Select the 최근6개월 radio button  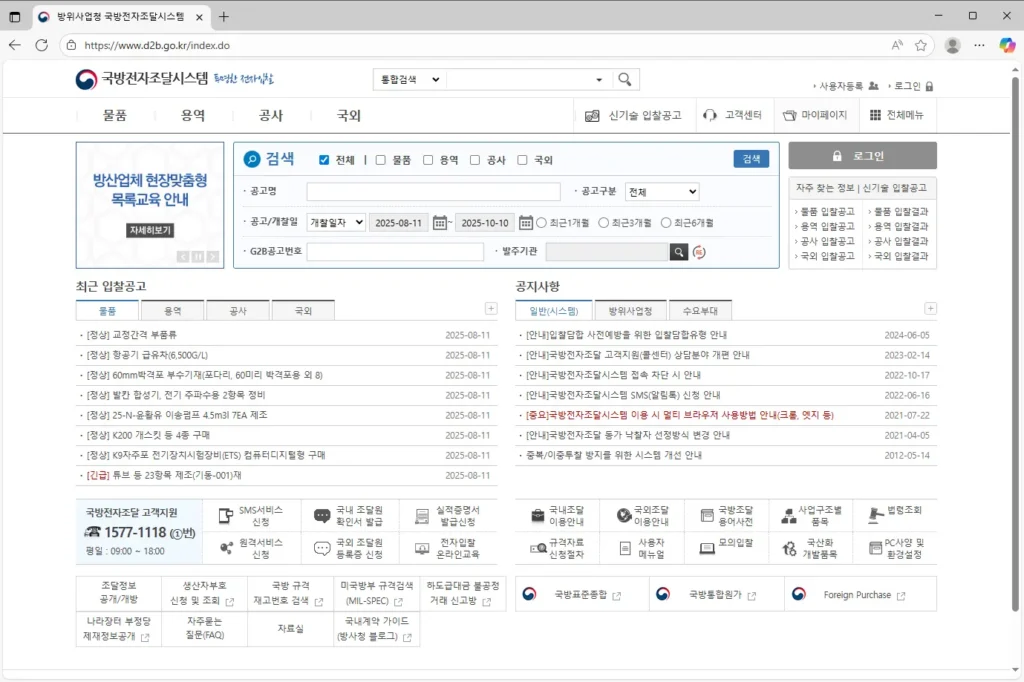coord(665,223)
